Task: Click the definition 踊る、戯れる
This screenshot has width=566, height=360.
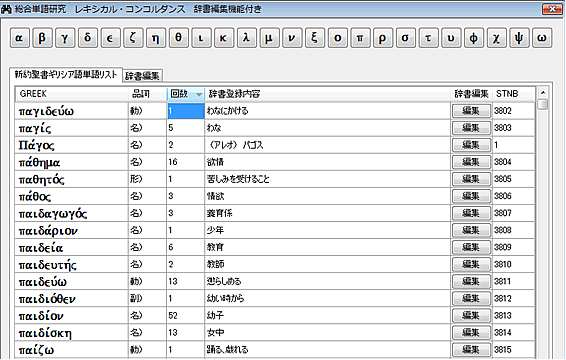Action: pos(227,350)
